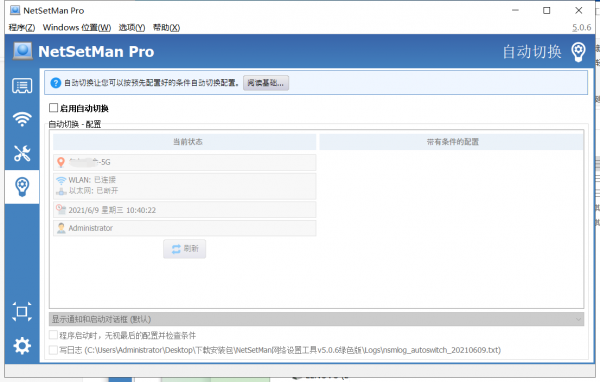Select the AutoSwitch lightbulb sidebar icon

pos(22,187)
